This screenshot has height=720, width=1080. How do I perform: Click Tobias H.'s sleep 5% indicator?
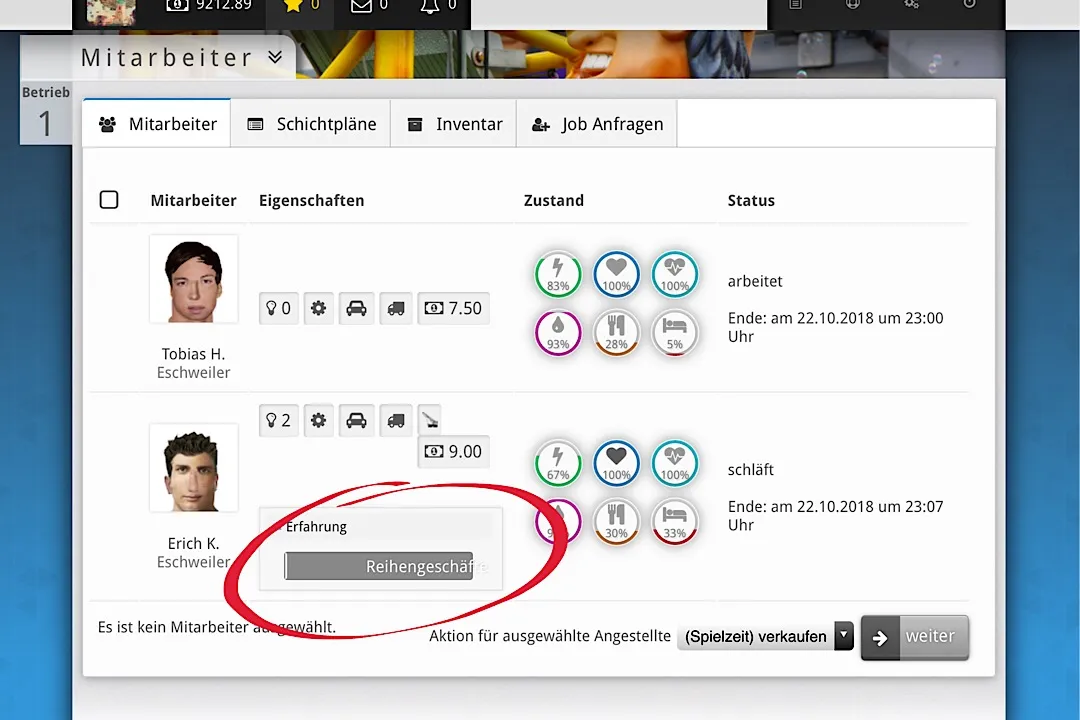coord(675,332)
